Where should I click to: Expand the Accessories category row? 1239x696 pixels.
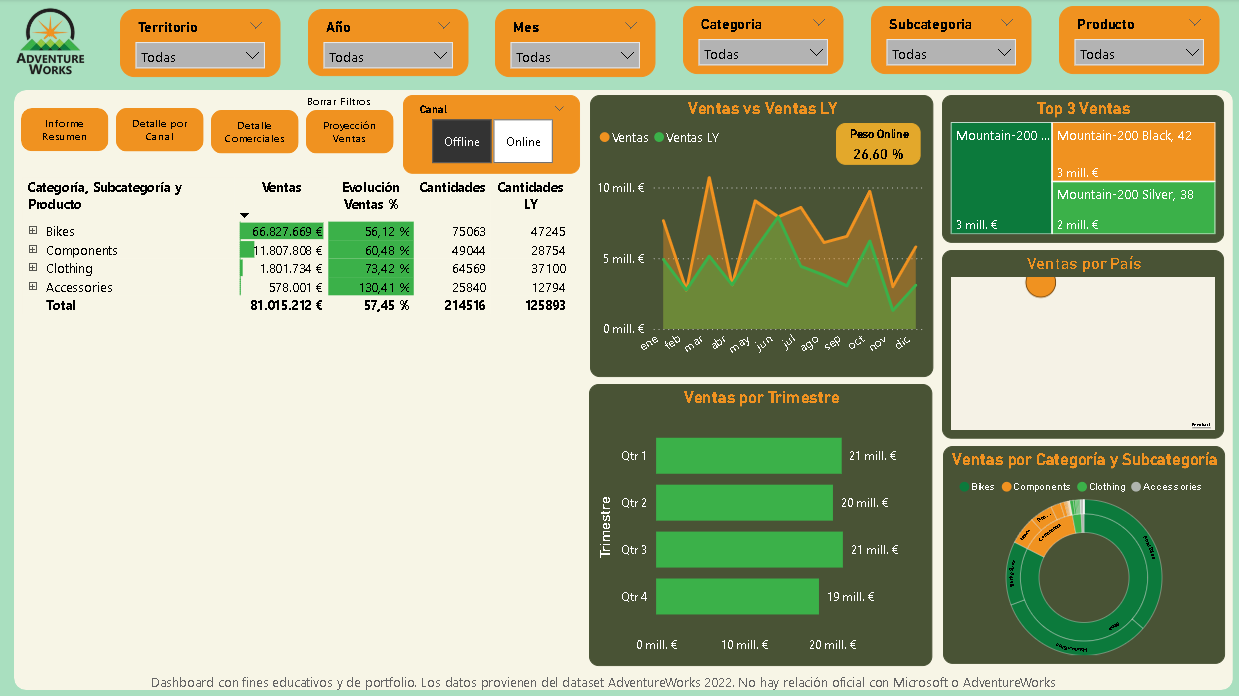point(33,287)
